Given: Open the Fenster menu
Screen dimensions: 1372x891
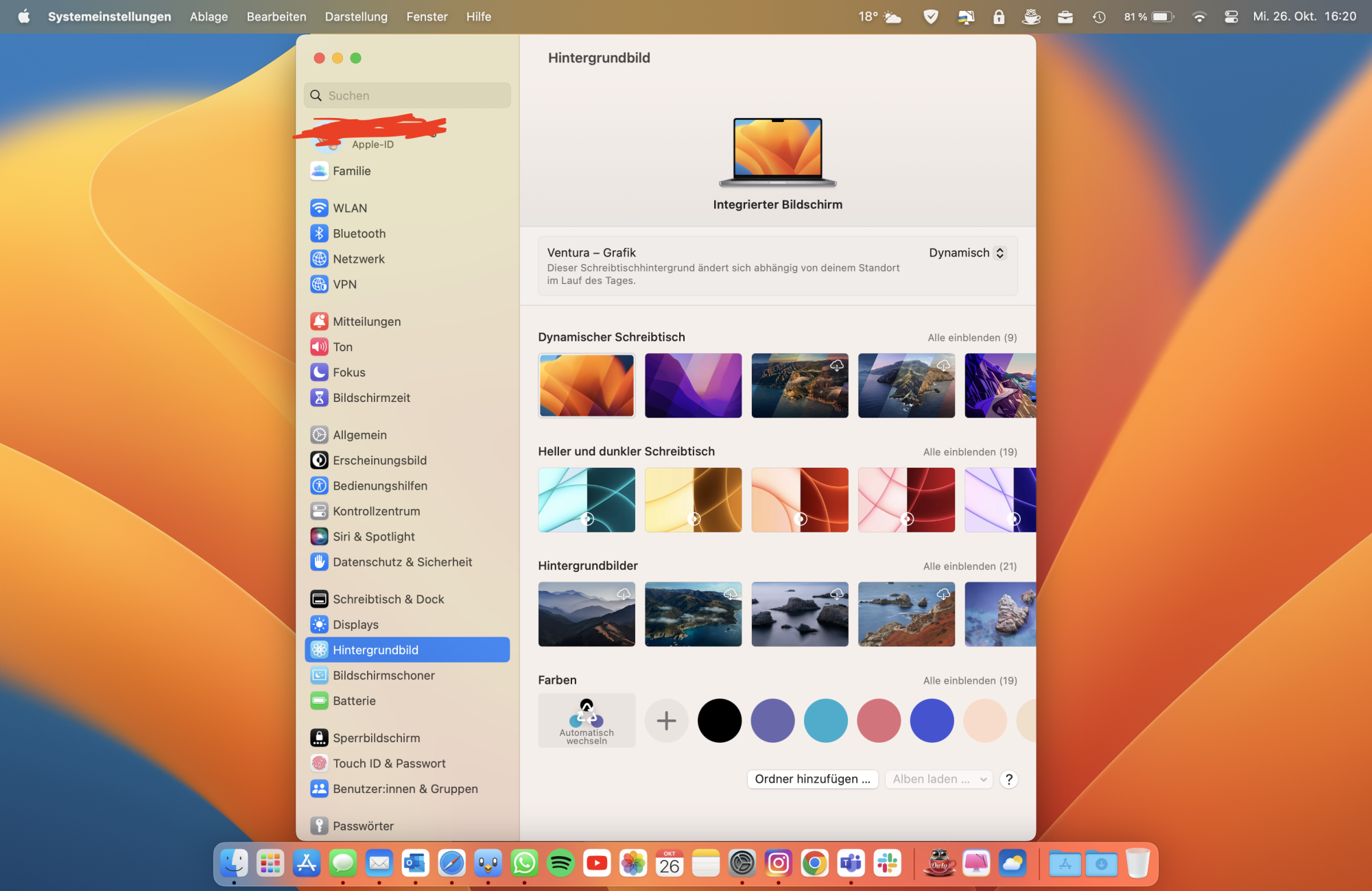Looking at the screenshot, I should pyautogui.click(x=427, y=16).
